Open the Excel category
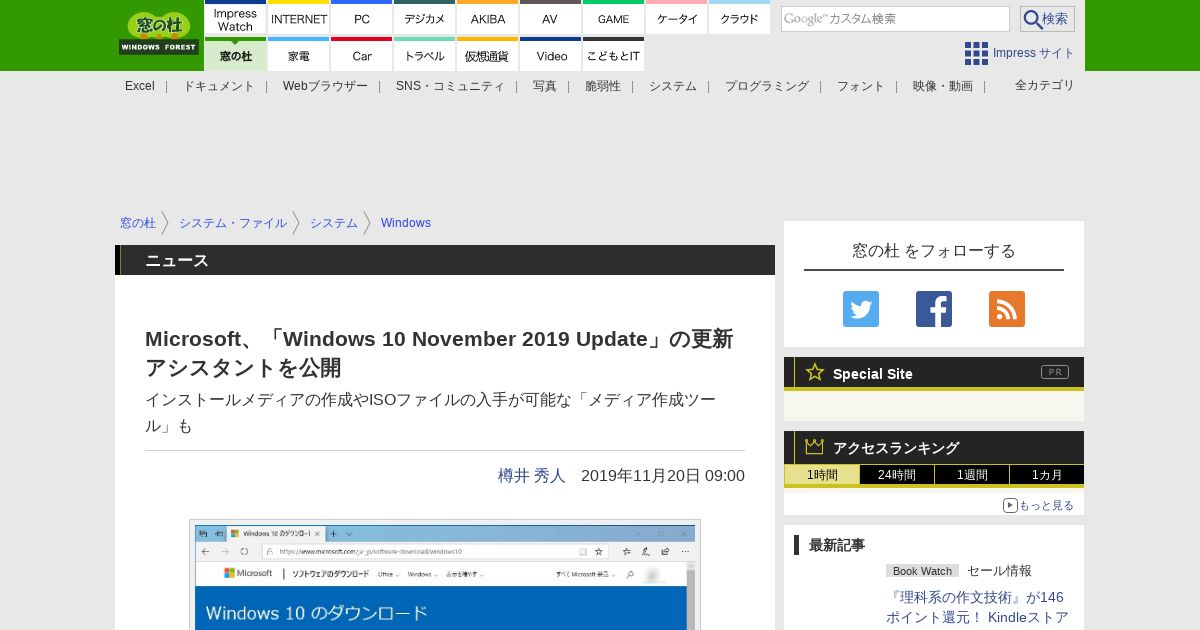1200x630 pixels. pos(140,86)
